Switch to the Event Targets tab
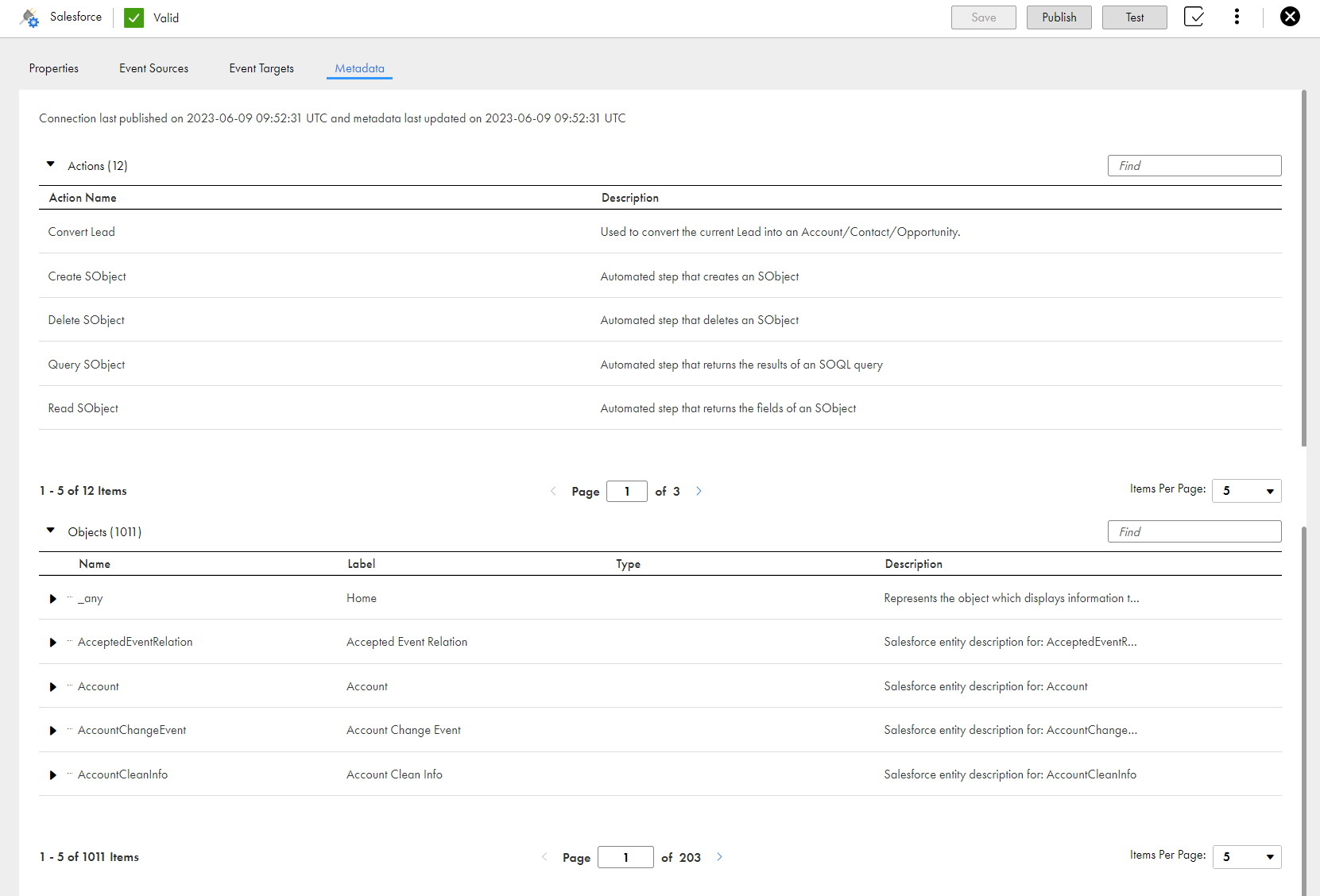This screenshot has width=1320, height=896. [x=261, y=68]
